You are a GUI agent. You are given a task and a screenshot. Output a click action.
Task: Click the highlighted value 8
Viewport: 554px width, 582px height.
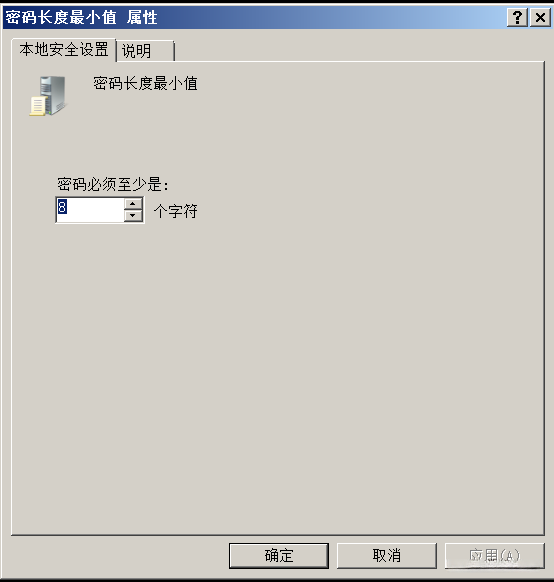[x=62, y=206]
